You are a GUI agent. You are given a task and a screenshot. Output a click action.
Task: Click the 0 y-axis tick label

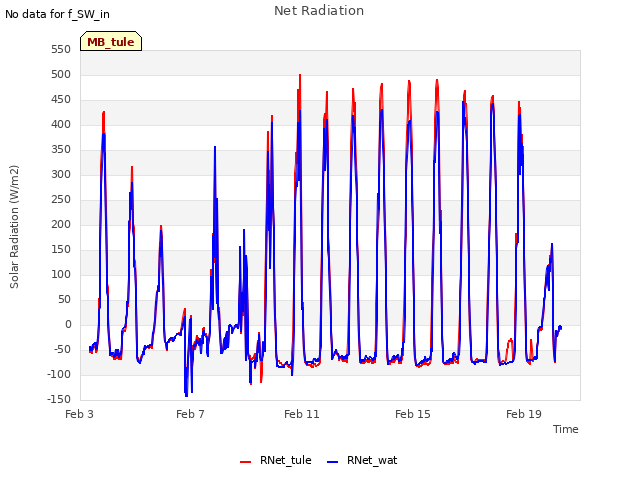[x=68, y=324]
